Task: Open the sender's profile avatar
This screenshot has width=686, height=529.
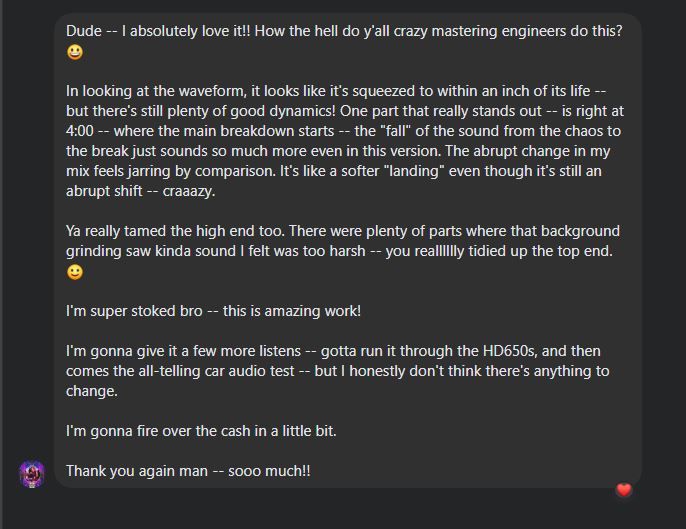Action: 32,473
